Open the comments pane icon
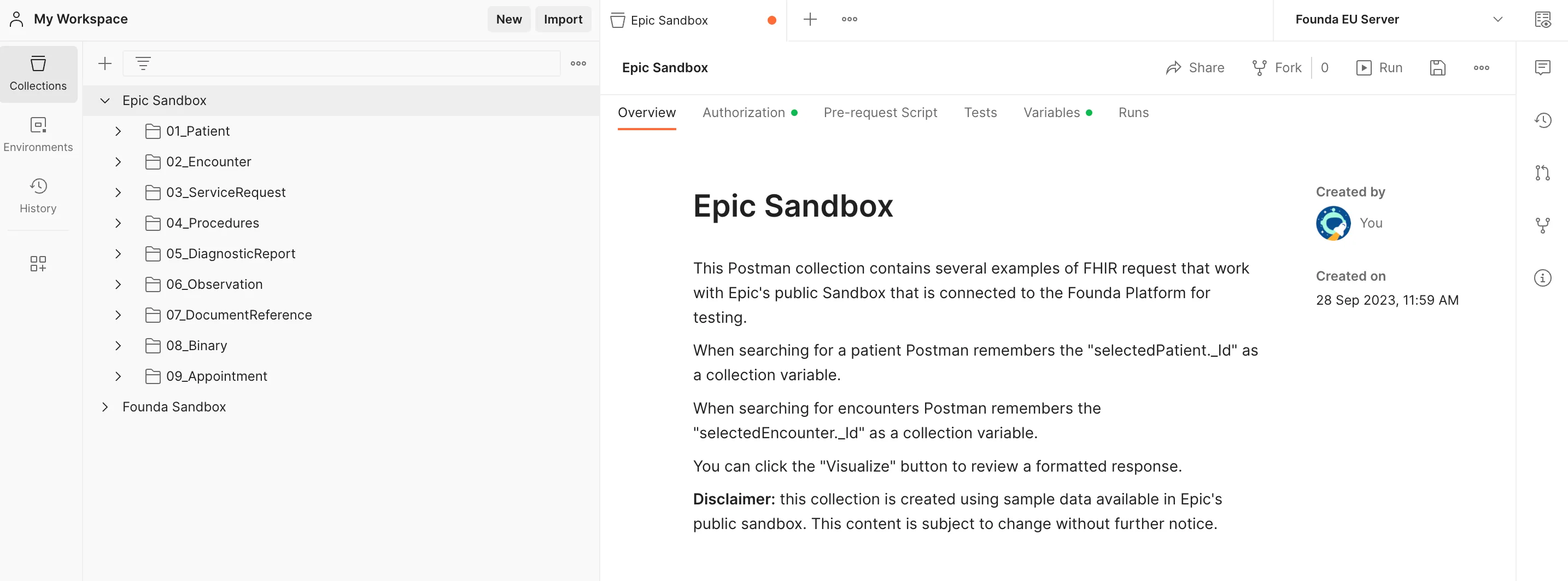This screenshot has height=581, width=1568. point(1542,67)
